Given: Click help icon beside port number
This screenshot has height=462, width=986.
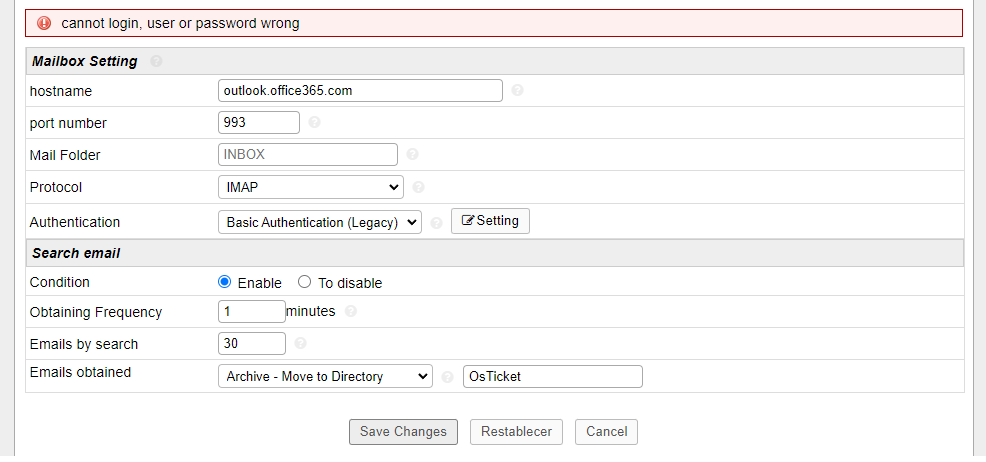Looking at the screenshot, I should point(314,123).
